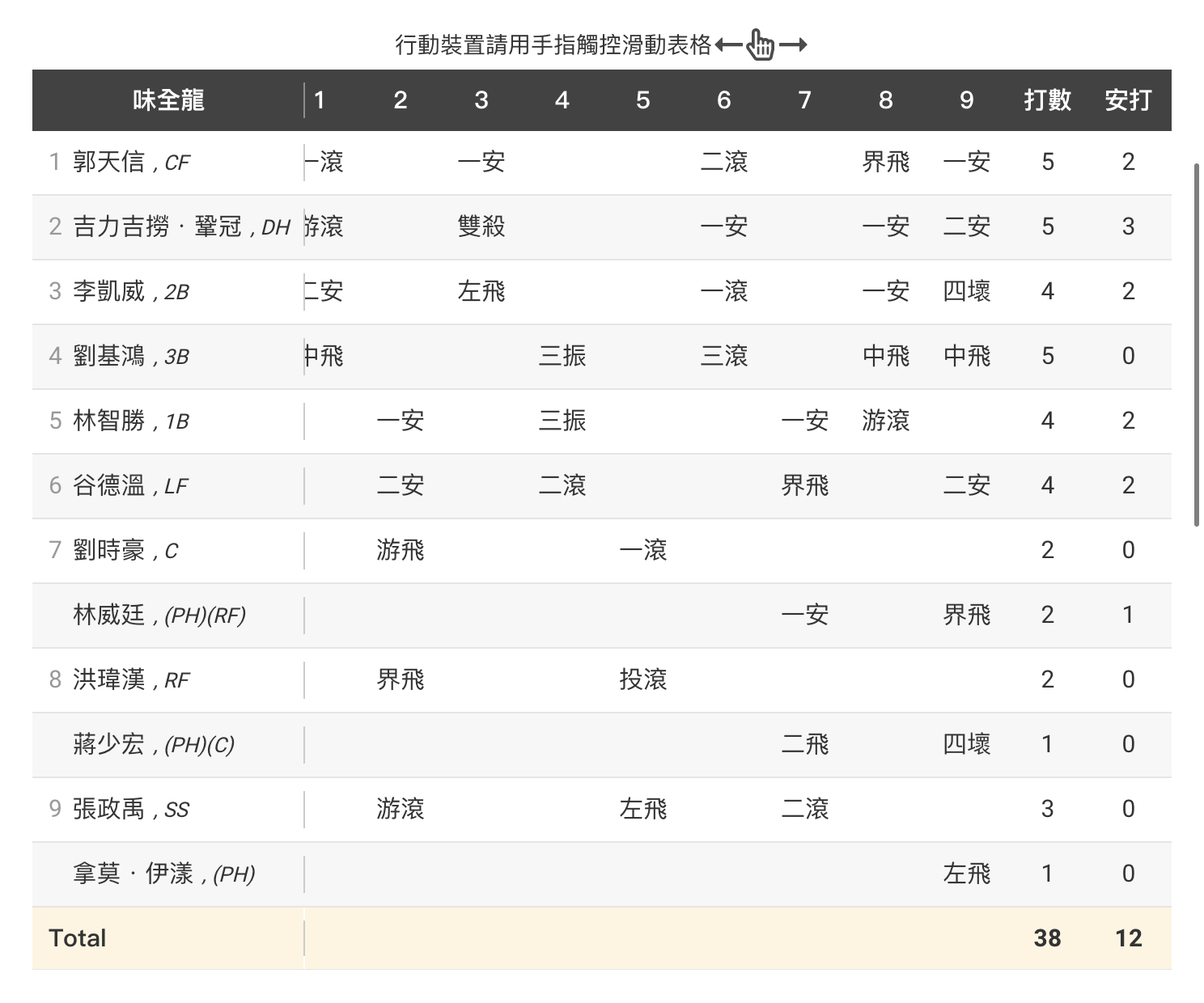The width and height of the screenshot is (1204, 1003).
Task: Open 林智勝 player page
Action: click(108, 421)
